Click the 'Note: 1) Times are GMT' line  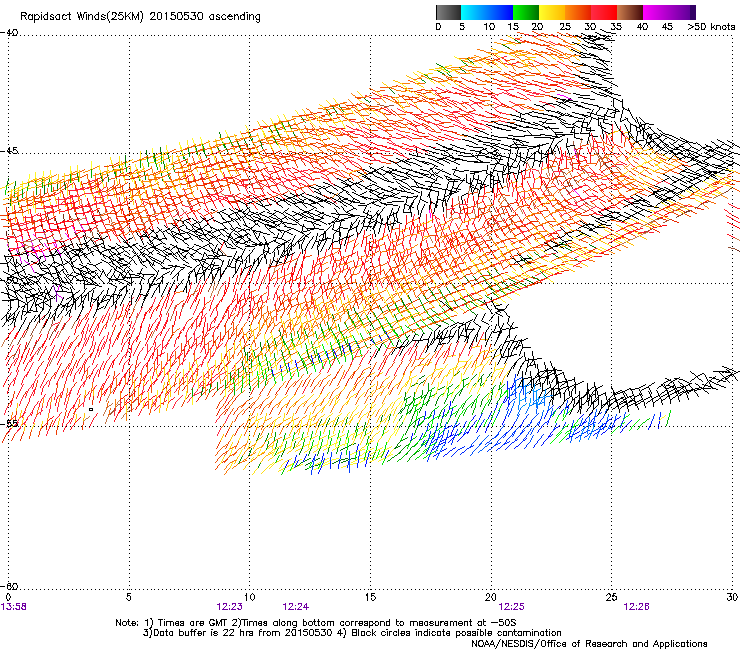[316, 623]
